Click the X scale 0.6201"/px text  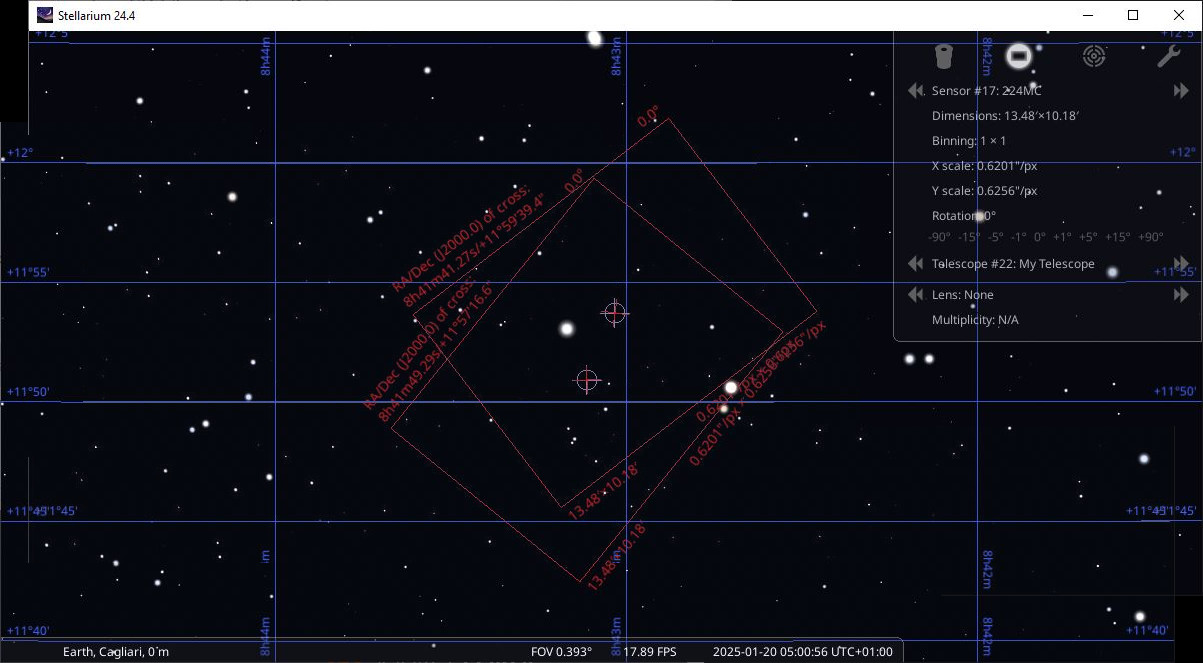click(984, 166)
